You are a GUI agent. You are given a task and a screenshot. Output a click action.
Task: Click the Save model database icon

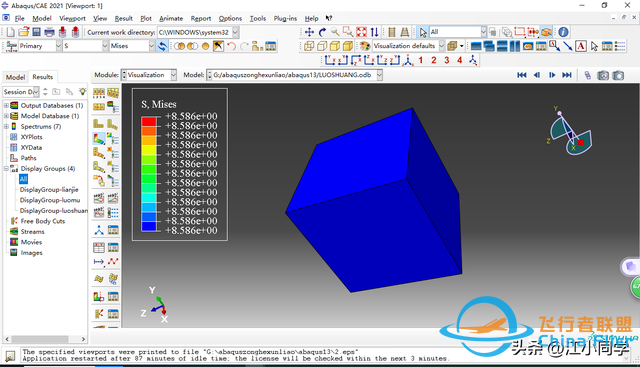click(x=36, y=32)
